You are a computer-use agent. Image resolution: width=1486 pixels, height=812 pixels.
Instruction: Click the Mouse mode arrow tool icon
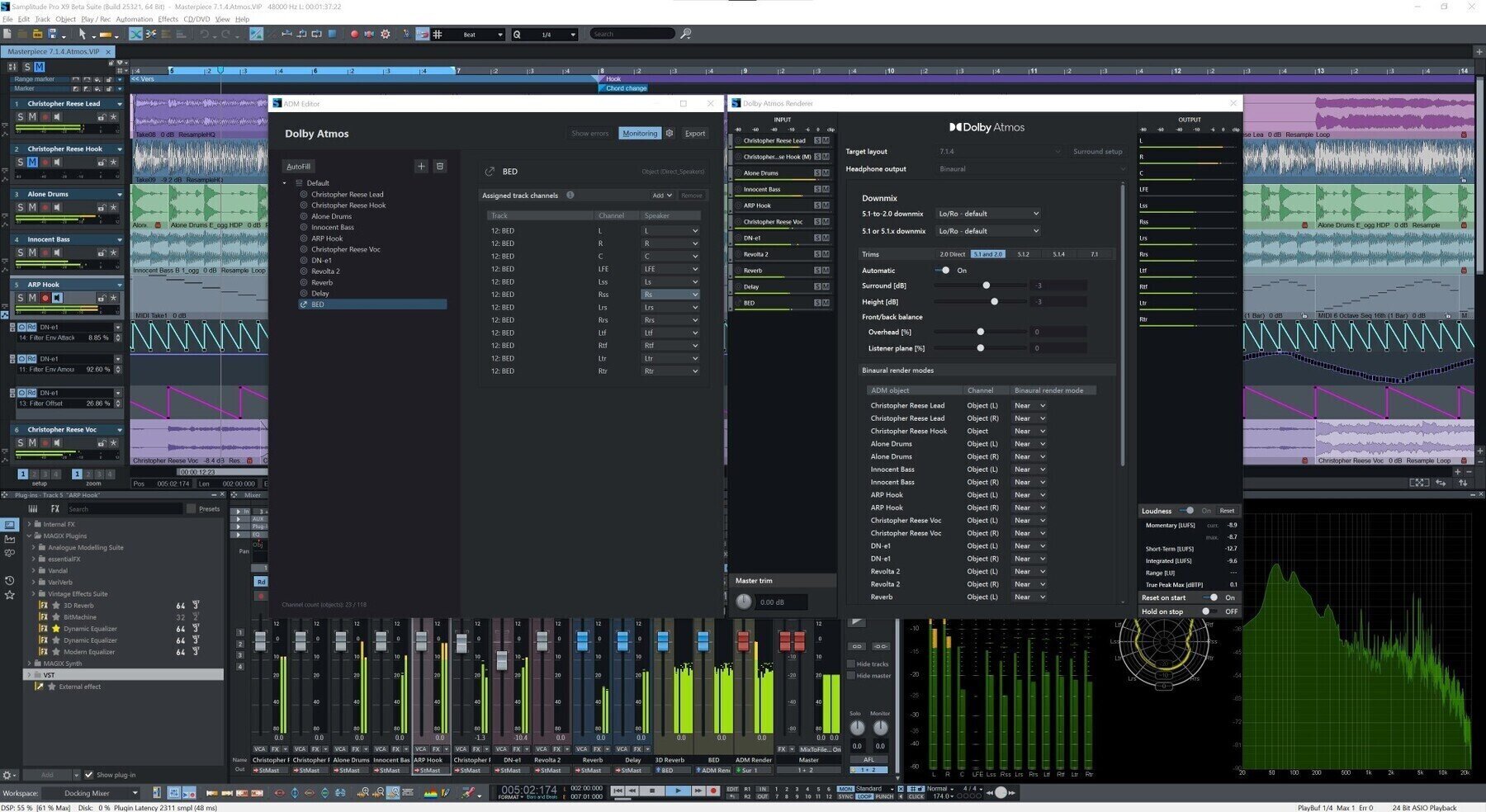pyautogui.click(x=83, y=34)
